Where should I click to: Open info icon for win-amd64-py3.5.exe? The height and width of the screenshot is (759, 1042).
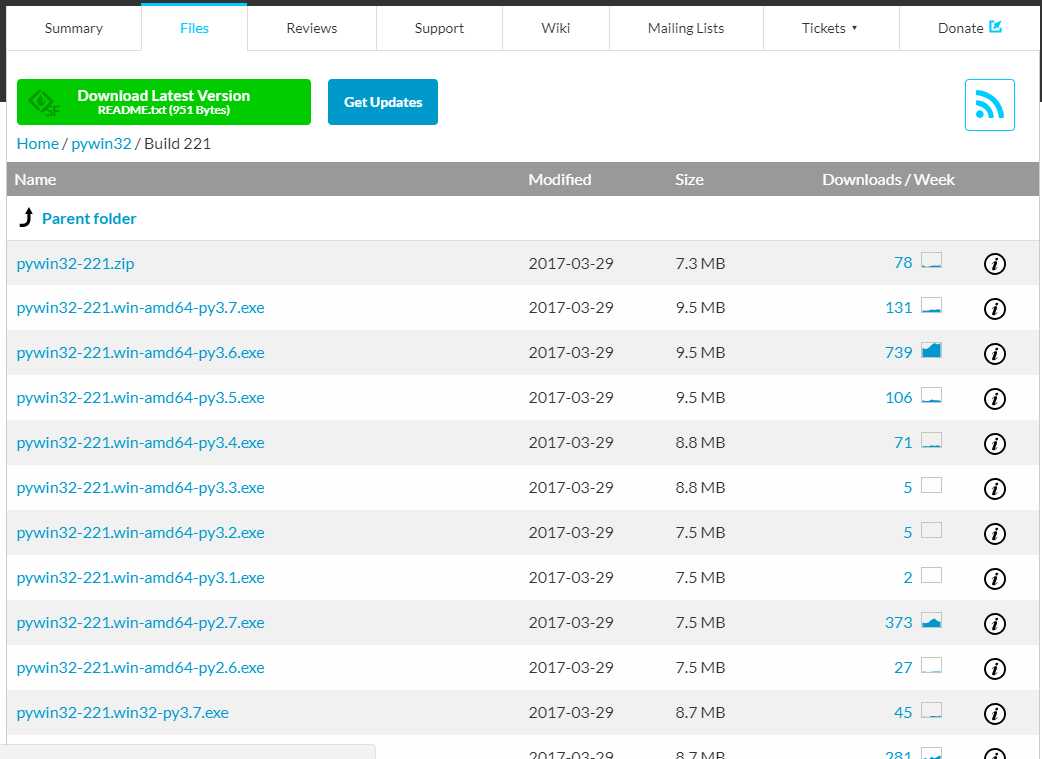[x=994, y=399]
